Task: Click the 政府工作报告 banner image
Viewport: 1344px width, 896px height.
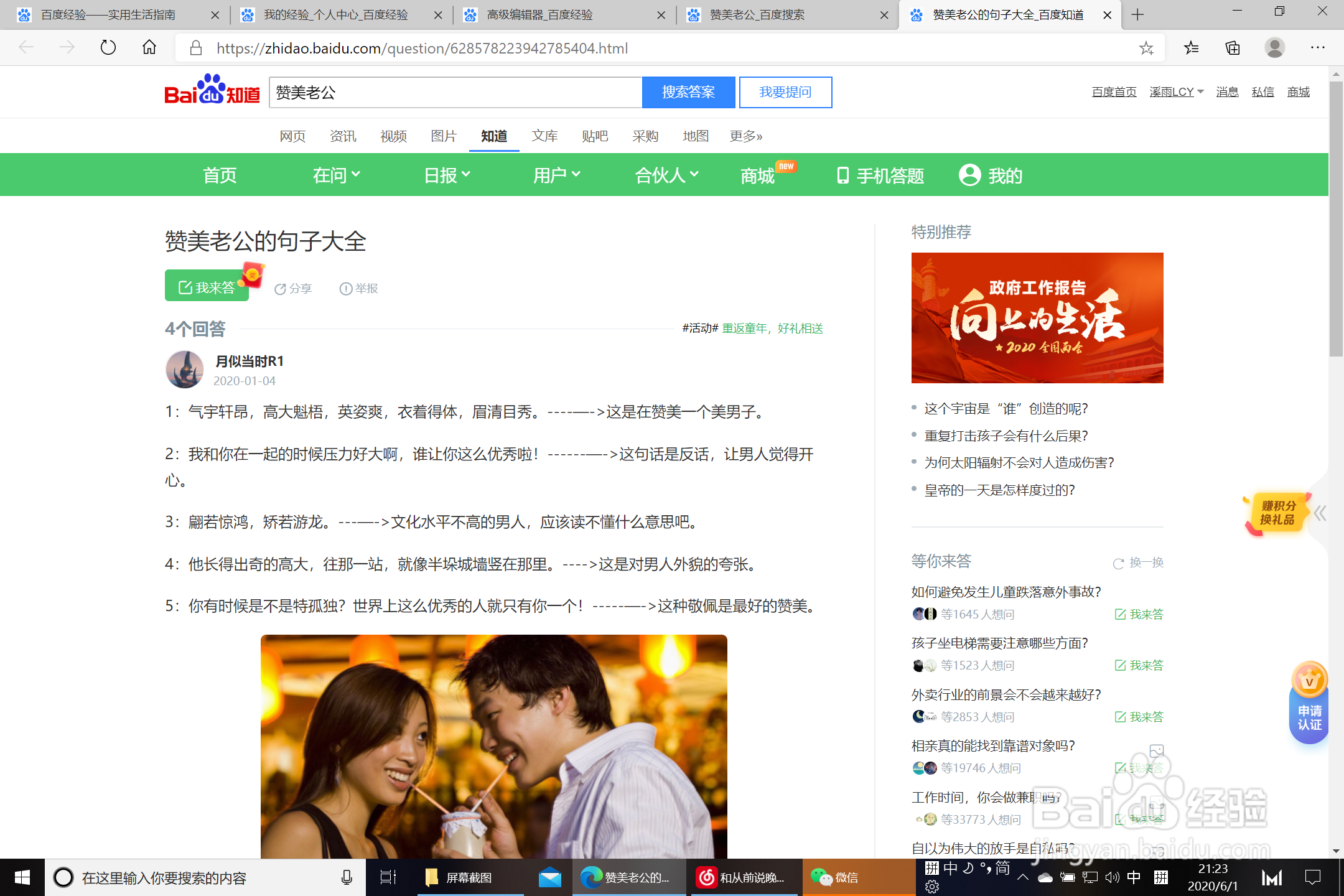Action: click(1037, 318)
